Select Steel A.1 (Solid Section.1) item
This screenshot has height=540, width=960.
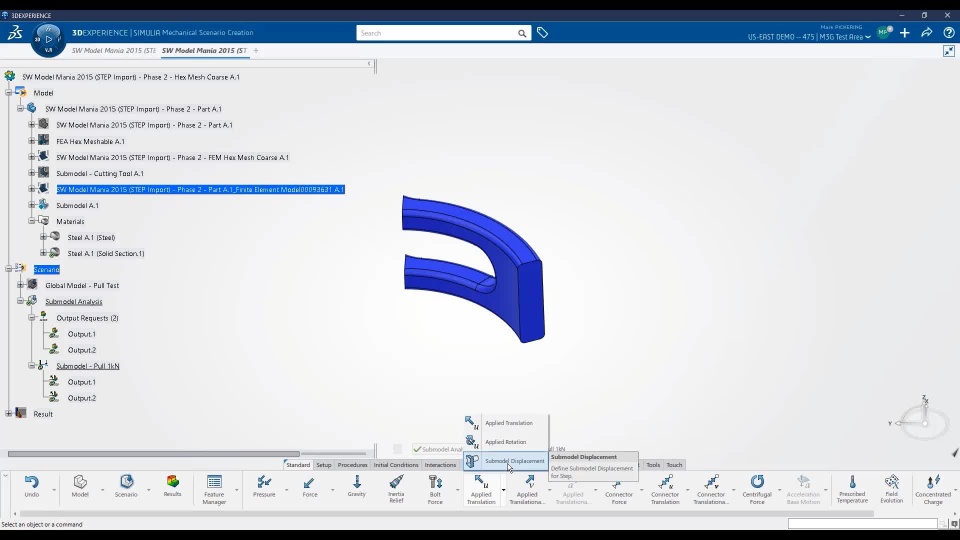(x=106, y=253)
